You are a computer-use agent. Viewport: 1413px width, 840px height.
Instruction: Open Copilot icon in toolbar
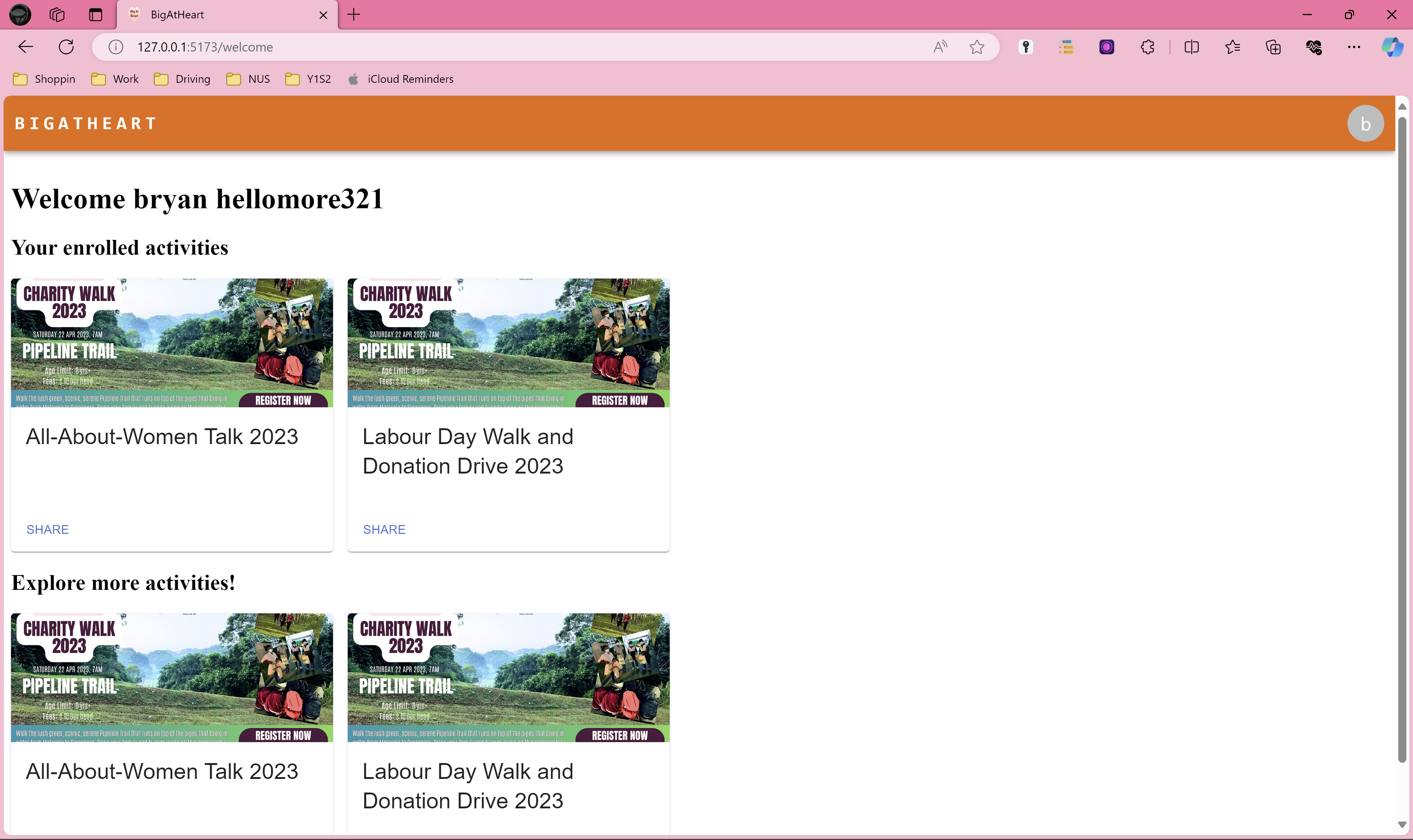(x=1392, y=47)
